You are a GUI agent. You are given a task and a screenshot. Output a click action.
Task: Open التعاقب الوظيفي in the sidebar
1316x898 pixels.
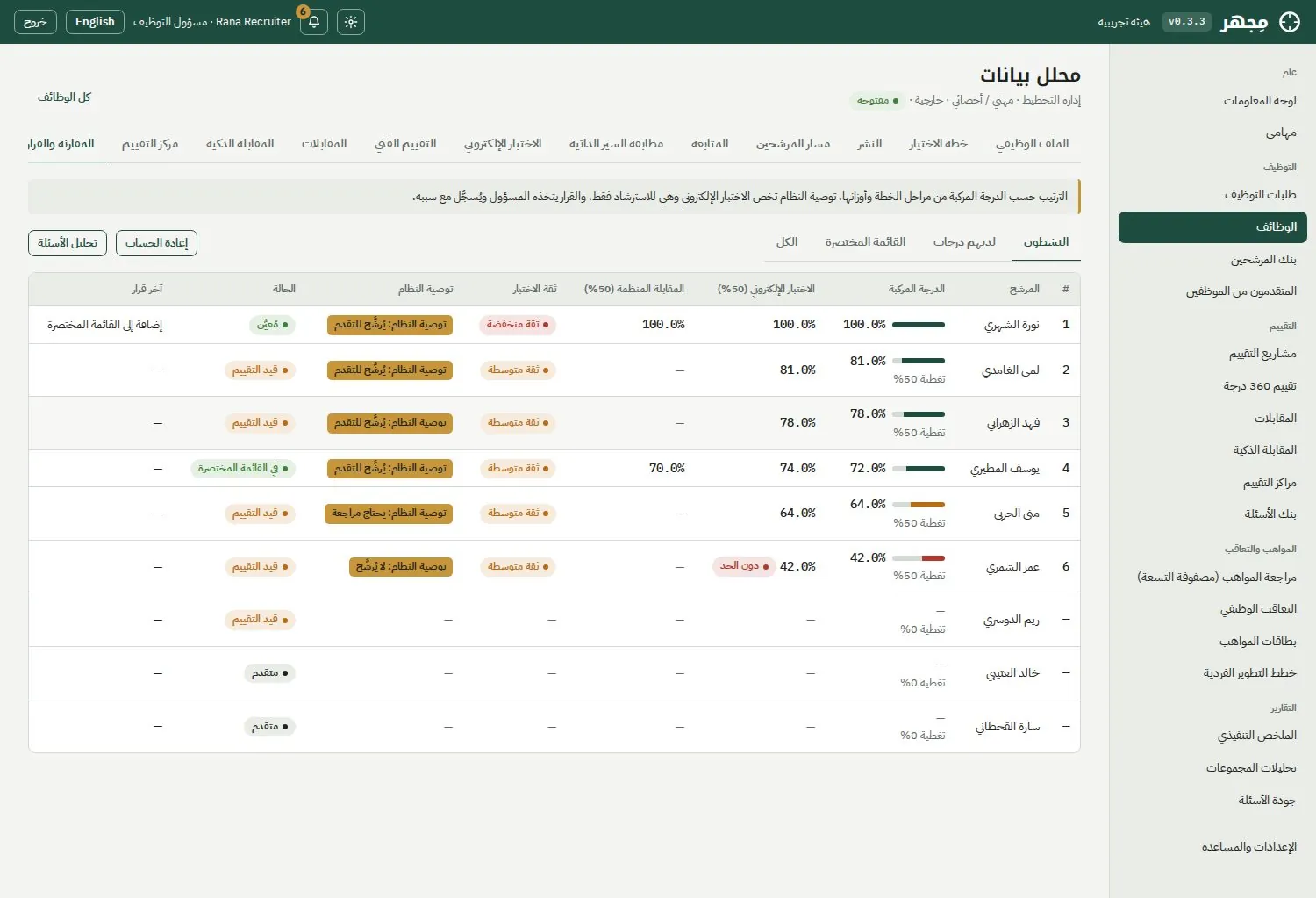click(1212, 609)
